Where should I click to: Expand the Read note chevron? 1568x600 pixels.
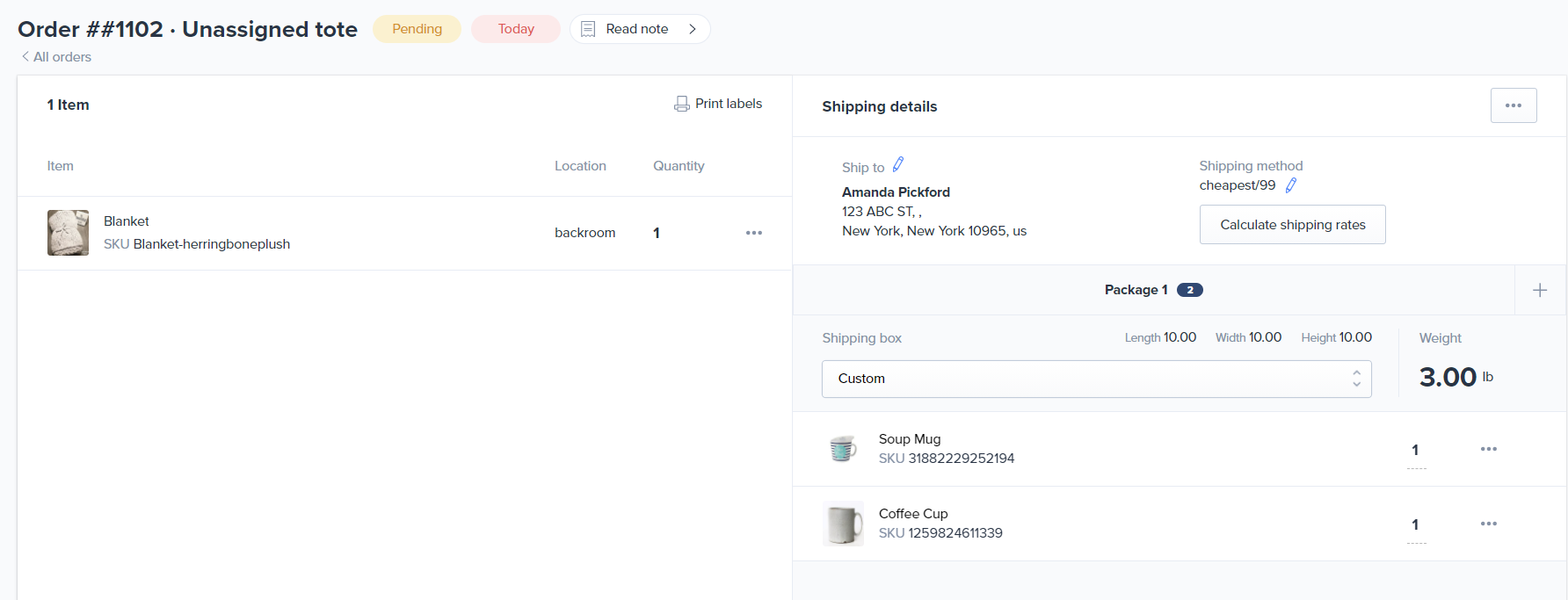[x=693, y=29]
